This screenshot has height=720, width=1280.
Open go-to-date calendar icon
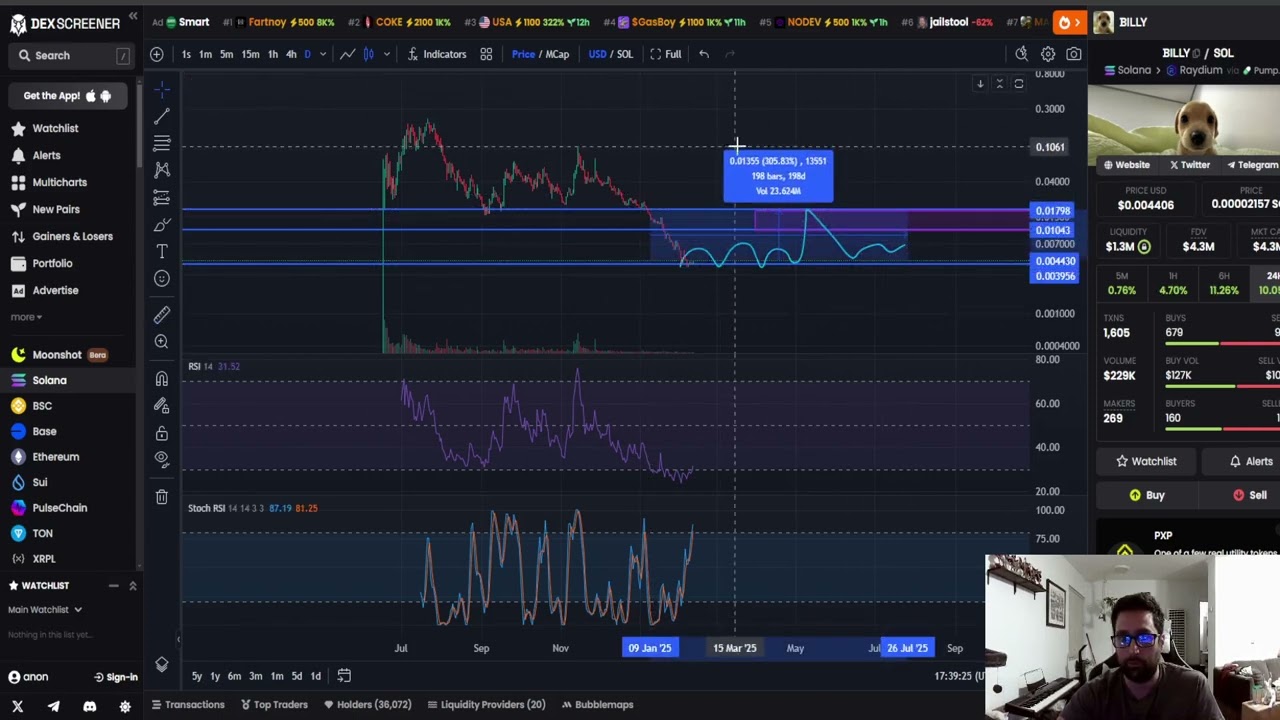pos(344,676)
